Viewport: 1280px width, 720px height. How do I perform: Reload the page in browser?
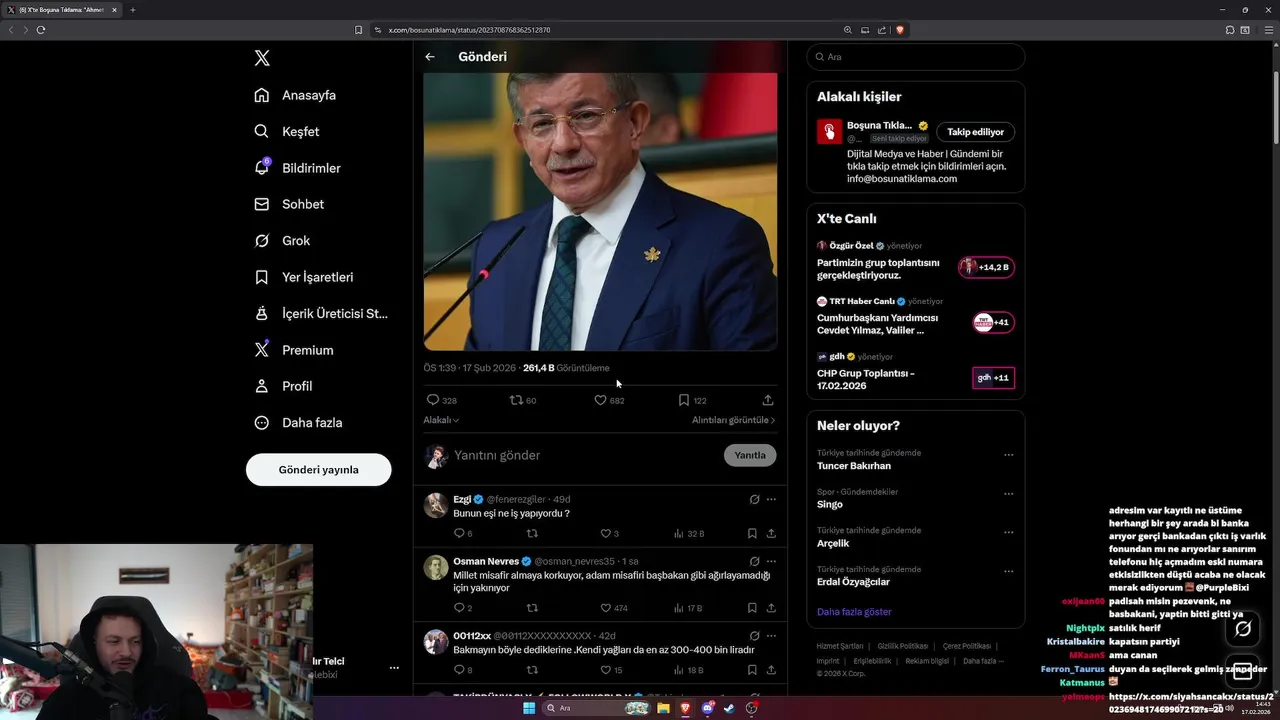41,30
